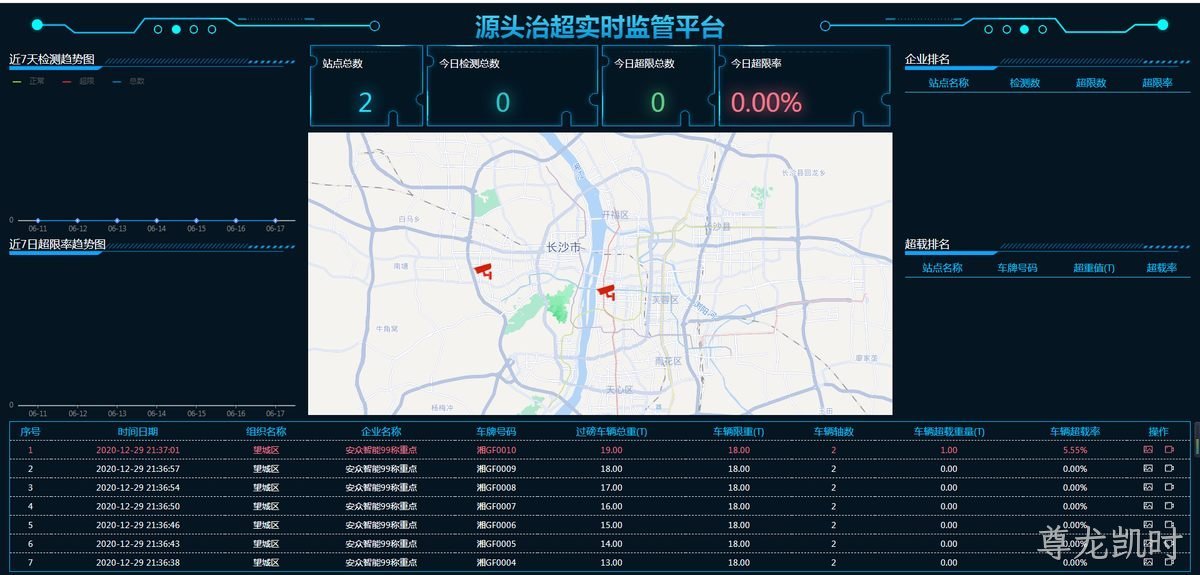This screenshot has height=575, width=1200.
Task: Open video for plate 湘GF0007 row
Action: pos(1169,506)
